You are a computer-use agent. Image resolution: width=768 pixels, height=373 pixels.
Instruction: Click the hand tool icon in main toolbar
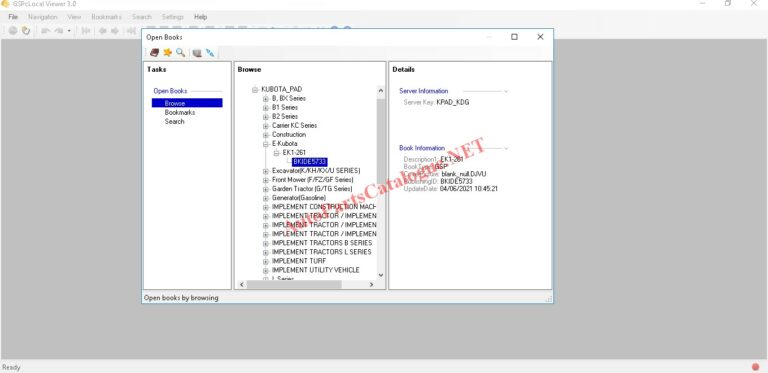tap(25, 30)
